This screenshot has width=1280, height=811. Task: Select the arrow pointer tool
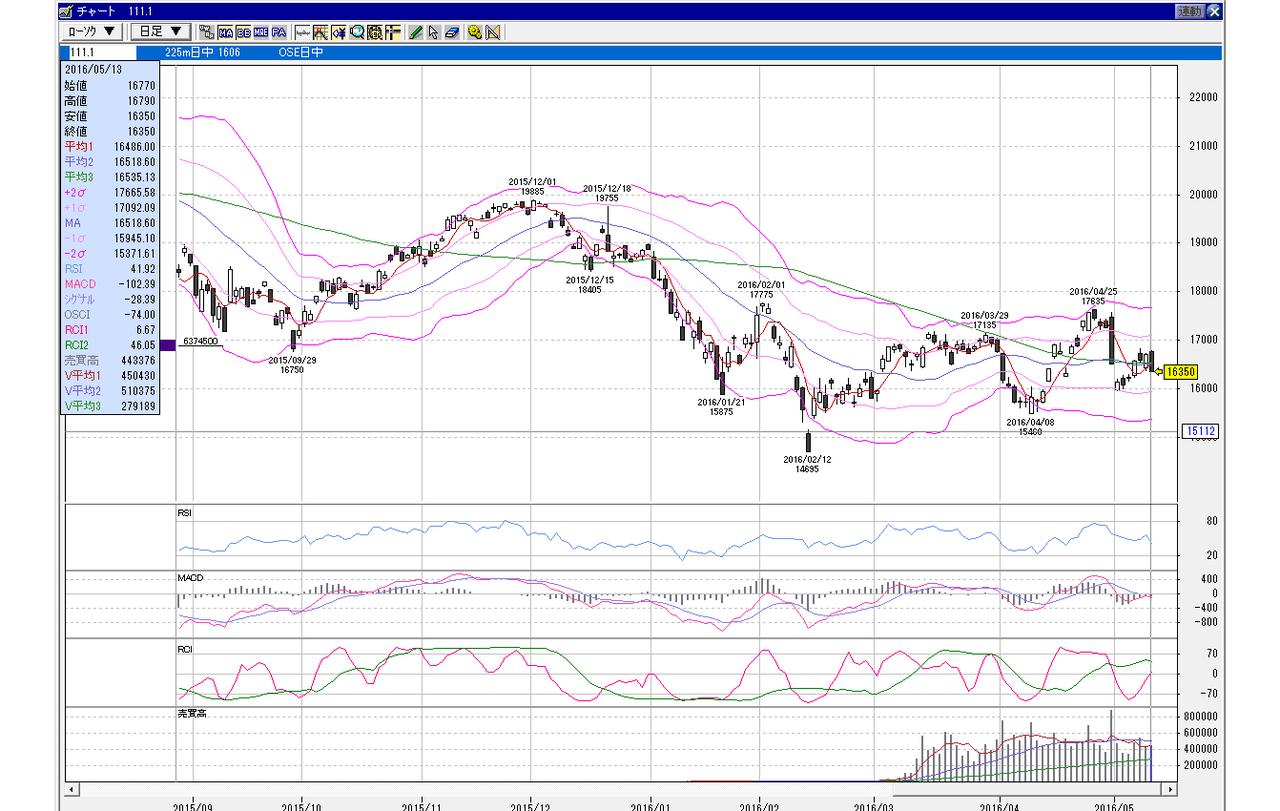pyautogui.click(x=433, y=32)
